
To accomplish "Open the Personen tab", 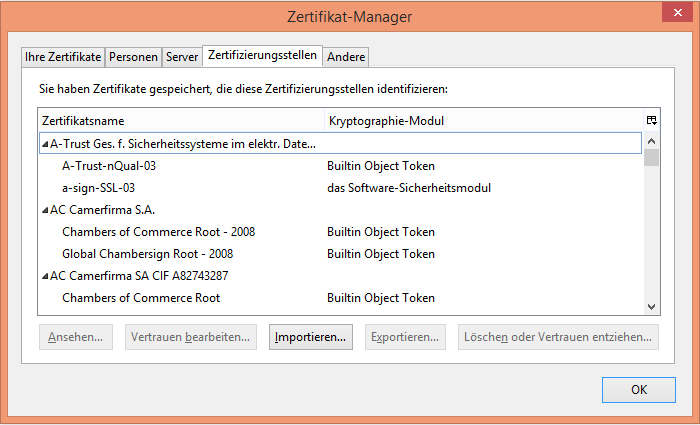I will 133,57.
